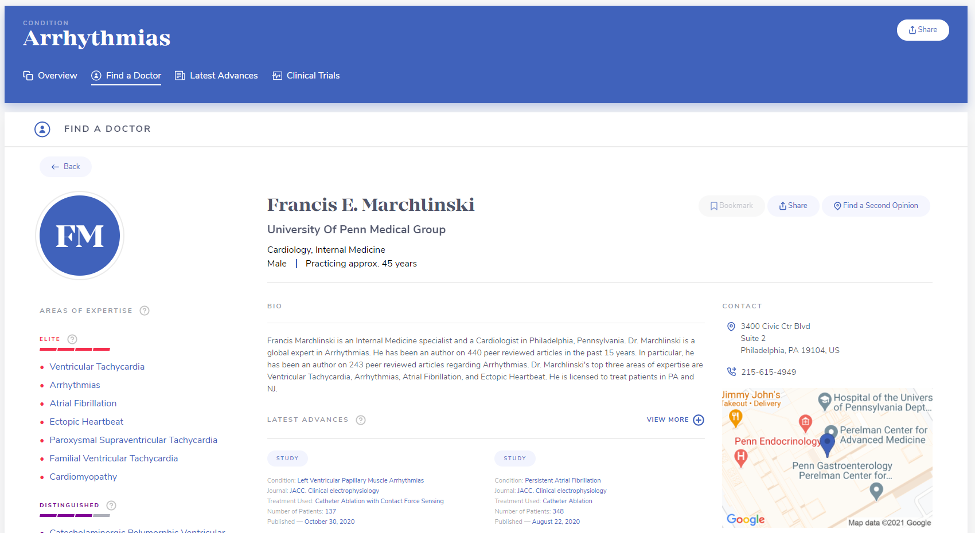
Task: Click Paroxysmal Supraventricular Tachycardia link
Action: point(133,440)
